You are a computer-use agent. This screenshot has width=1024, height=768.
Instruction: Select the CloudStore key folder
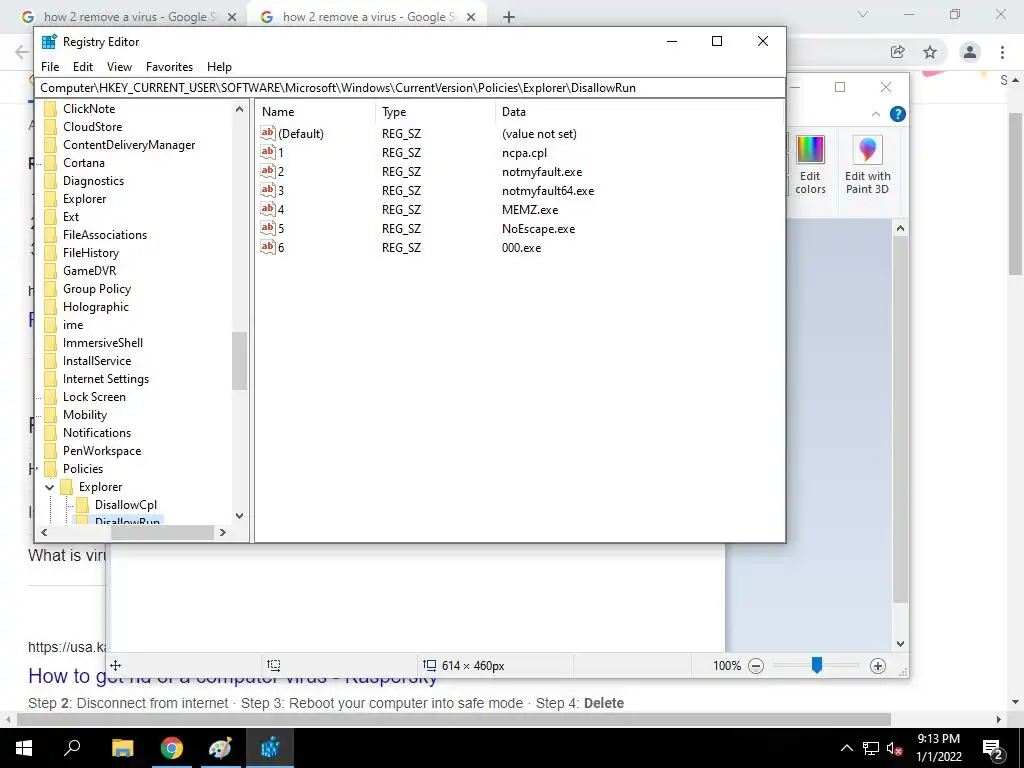92,127
